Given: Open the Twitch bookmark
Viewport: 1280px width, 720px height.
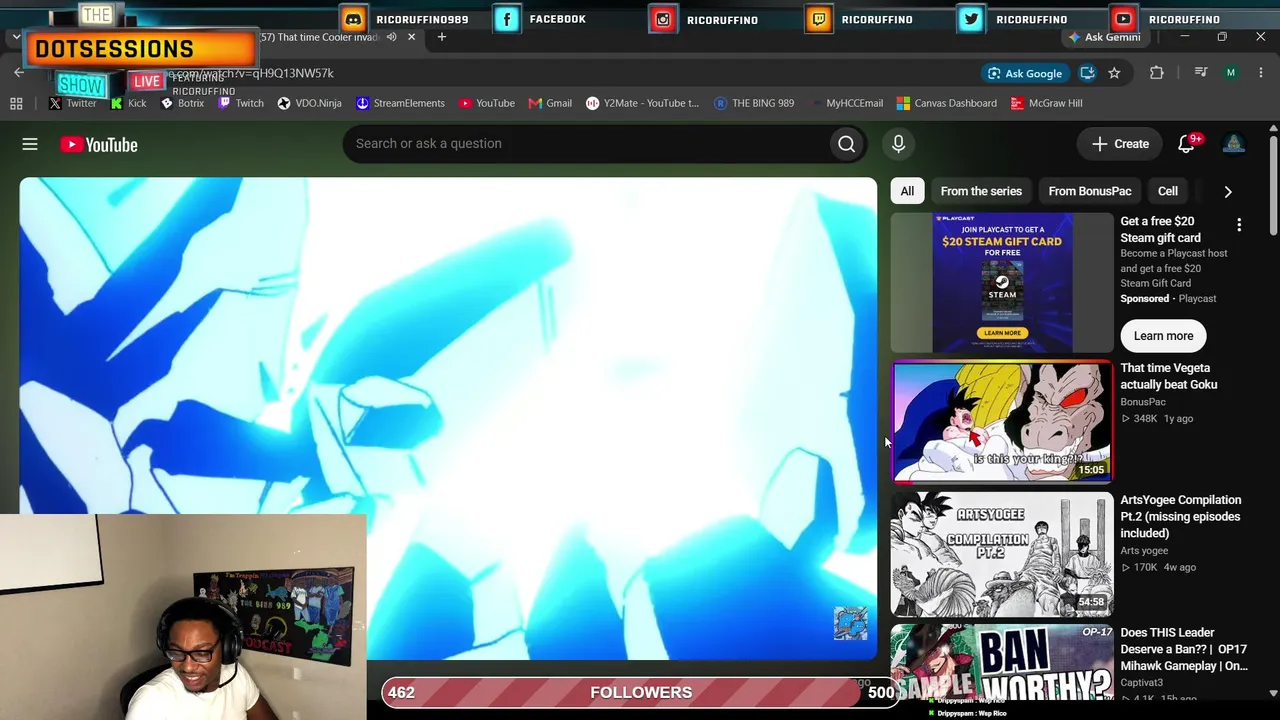Looking at the screenshot, I should point(241,103).
